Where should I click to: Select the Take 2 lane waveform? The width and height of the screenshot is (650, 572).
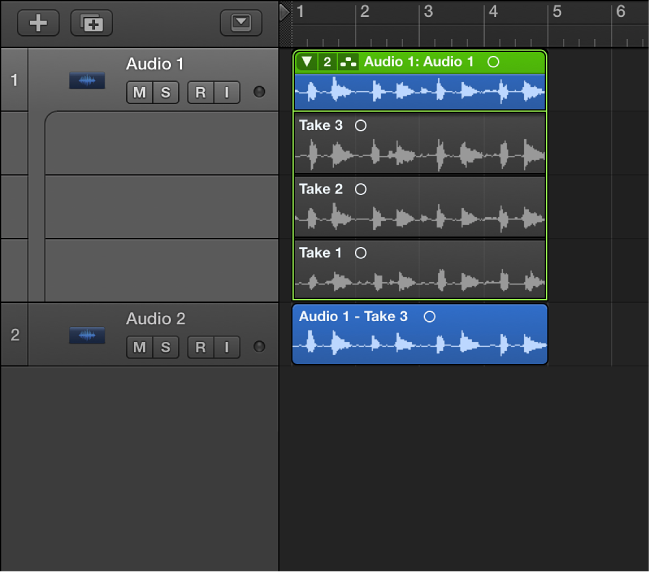click(420, 218)
